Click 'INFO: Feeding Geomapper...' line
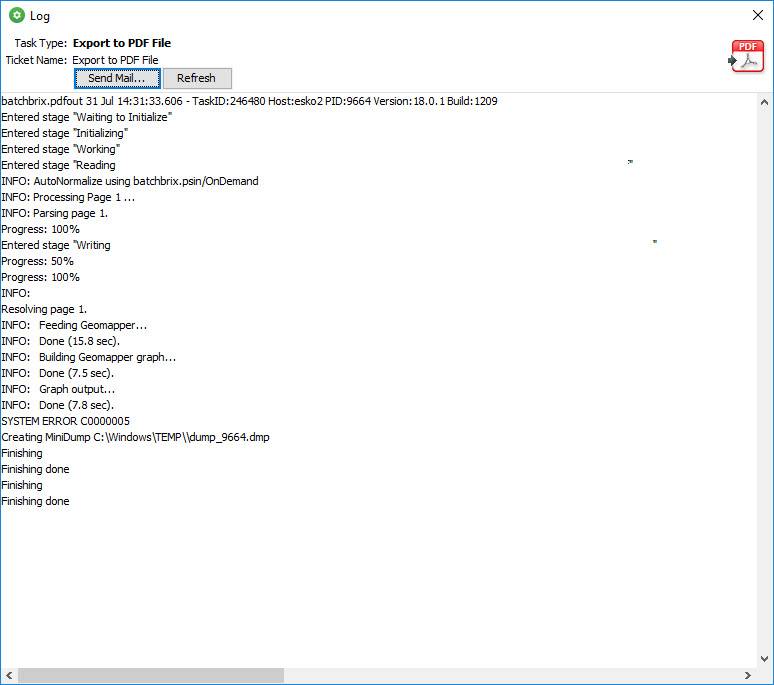 pyautogui.click(x=75, y=325)
